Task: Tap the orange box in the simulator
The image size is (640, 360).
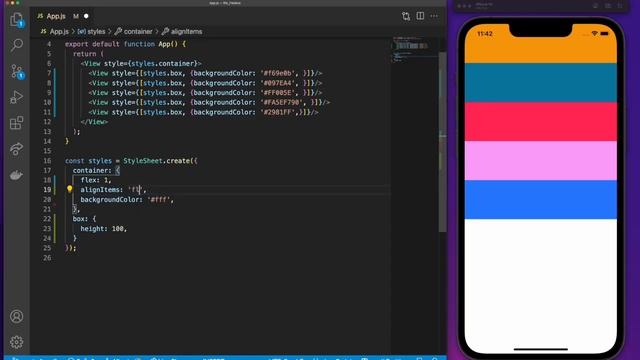Action: (540, 44)
